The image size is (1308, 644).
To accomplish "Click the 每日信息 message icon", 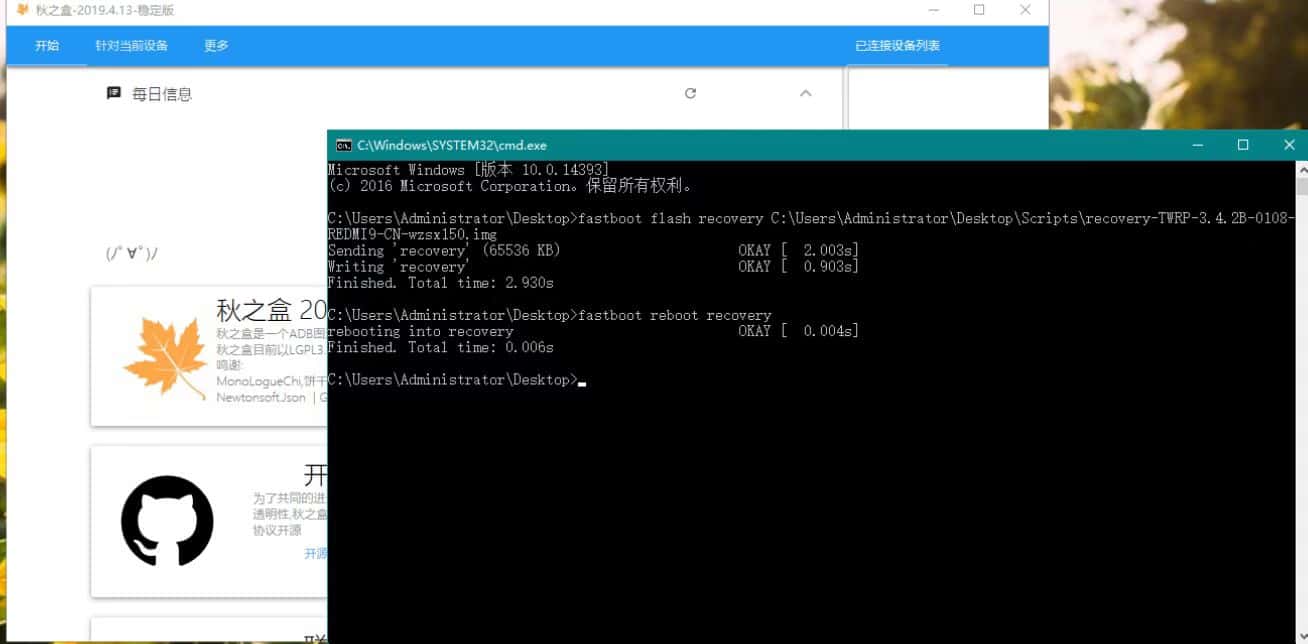I will [114, 93].
